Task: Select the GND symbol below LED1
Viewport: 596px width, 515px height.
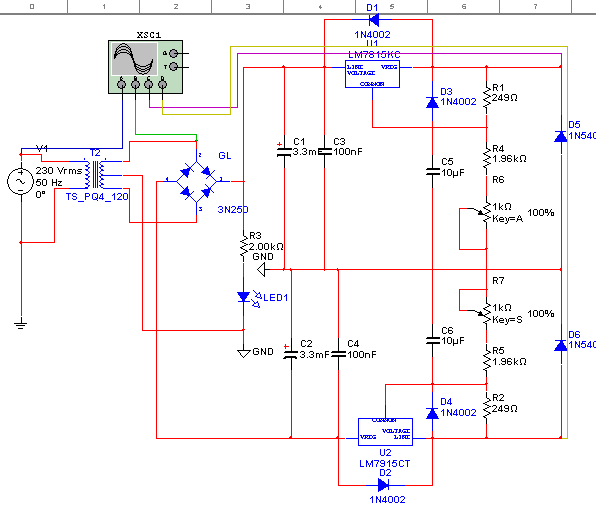Action: point(243,353)
